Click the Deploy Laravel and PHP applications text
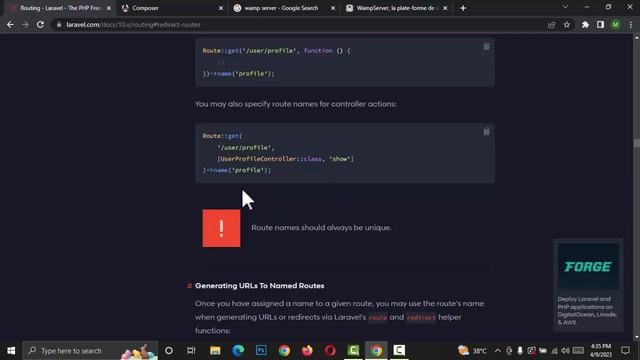The width and height of the screenshot is (640, 360). [587, 311]
